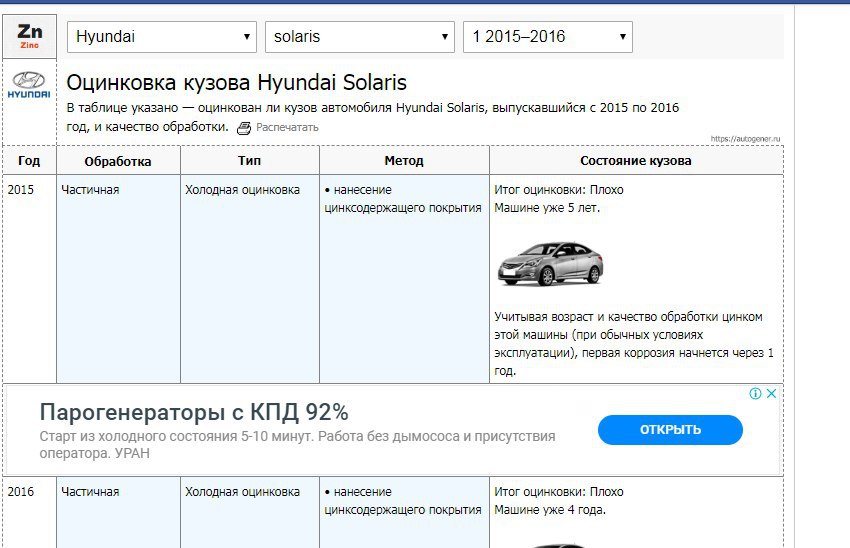Click the ad description starting with 'Старт из холодного состояния'

(x=297, y=444)
